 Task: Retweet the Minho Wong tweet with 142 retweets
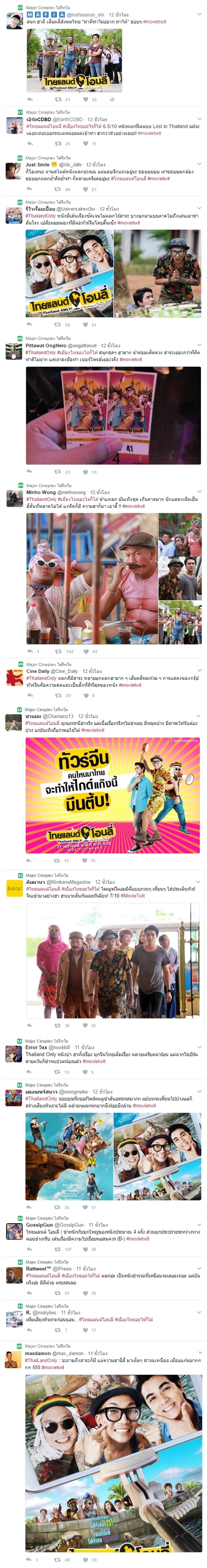[58, 651]
